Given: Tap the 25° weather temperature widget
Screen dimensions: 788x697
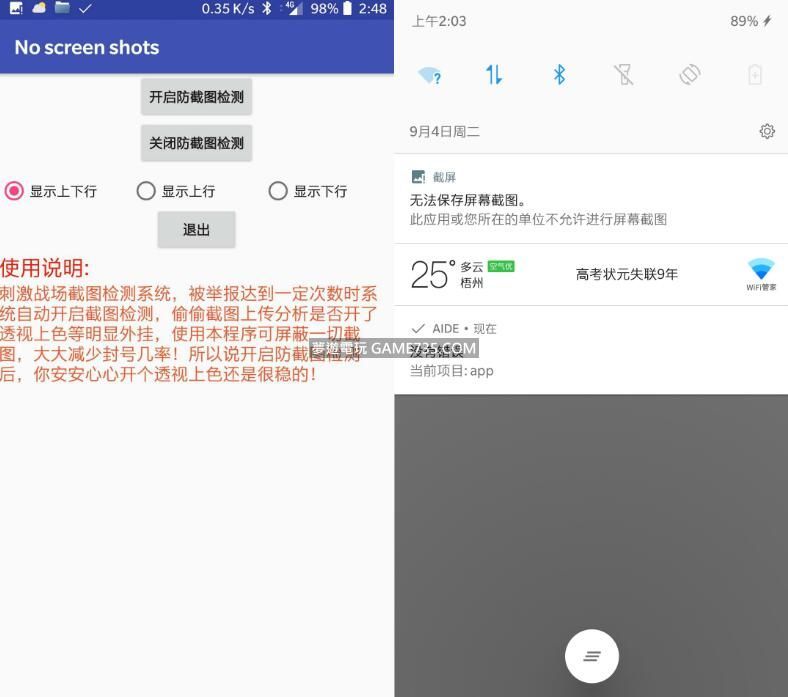Looking at the screenshot, I should (432, 275).
